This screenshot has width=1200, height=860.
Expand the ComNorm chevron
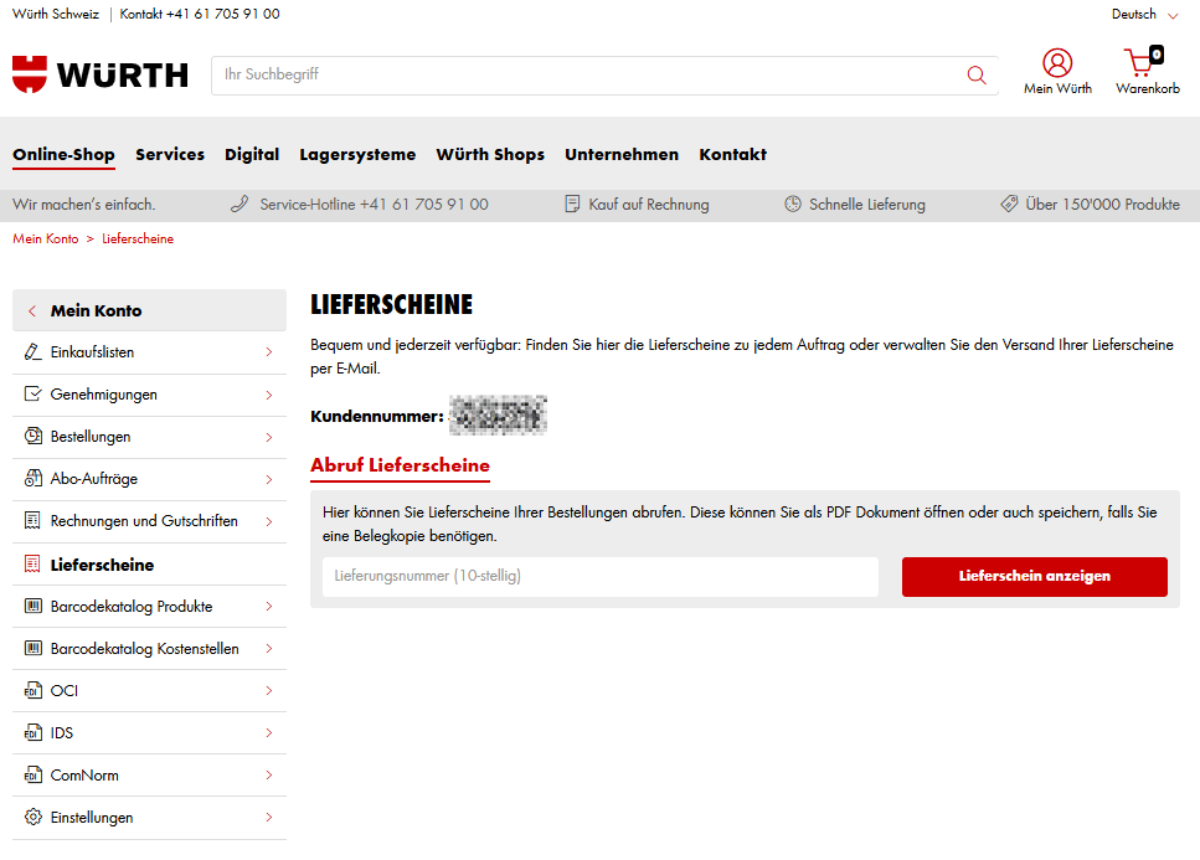[x=269, y=774]
